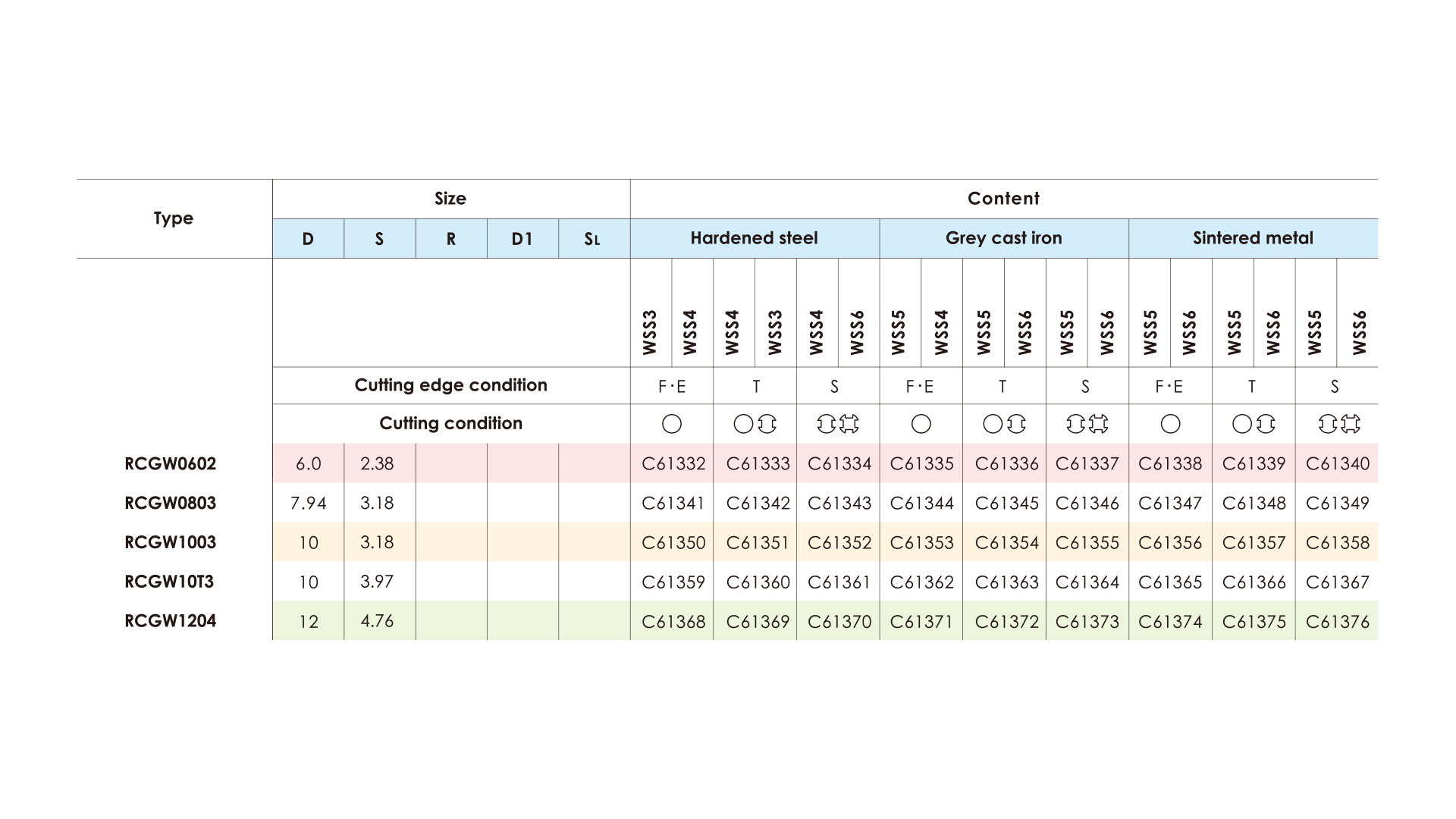The width and height of the screenshot is (1456, 819).
Task: Open product code C61353
Action: pyautogui.click(x=921, y=543)
